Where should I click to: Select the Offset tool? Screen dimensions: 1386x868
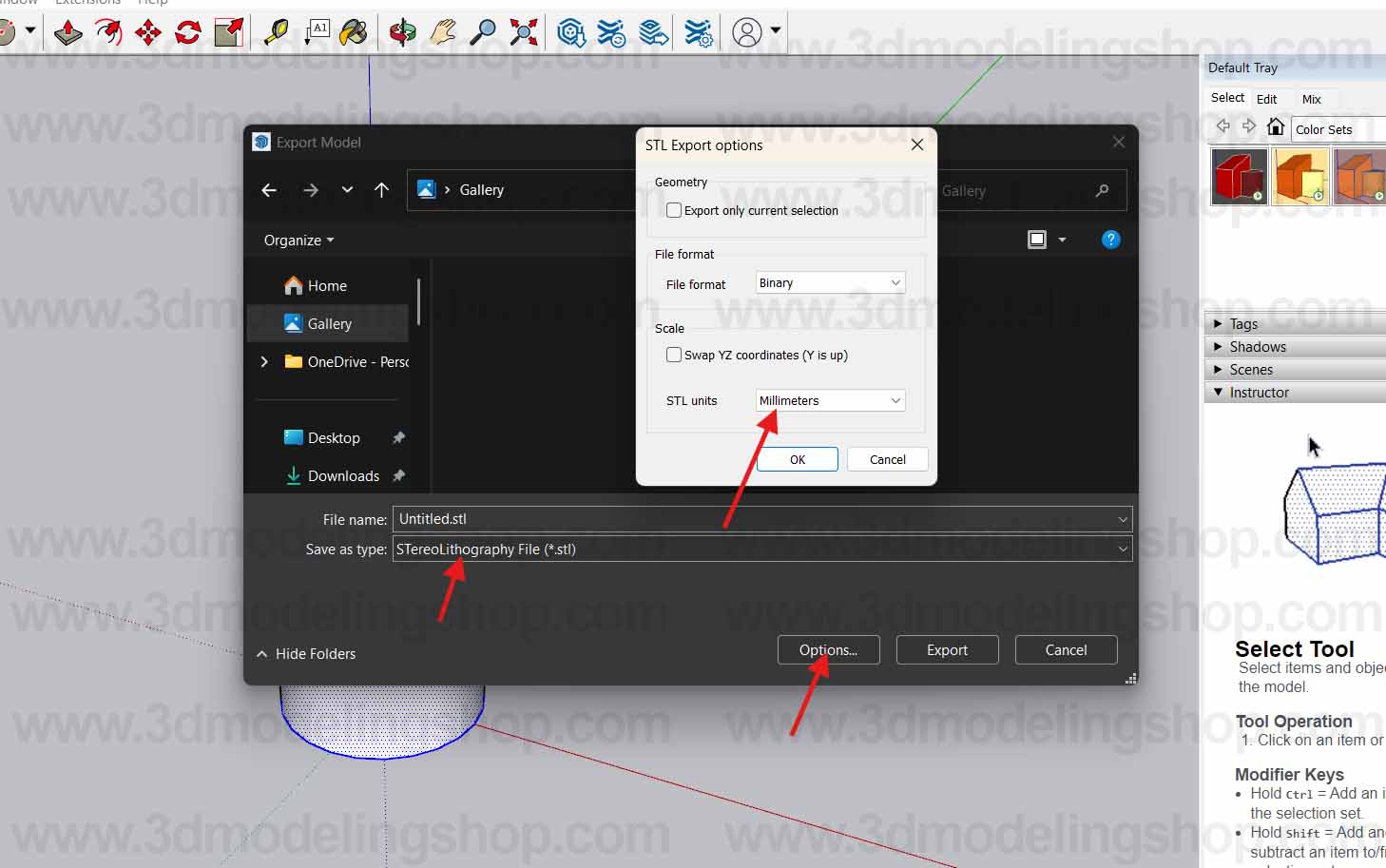pyautogui.click(x=108, y=32)
